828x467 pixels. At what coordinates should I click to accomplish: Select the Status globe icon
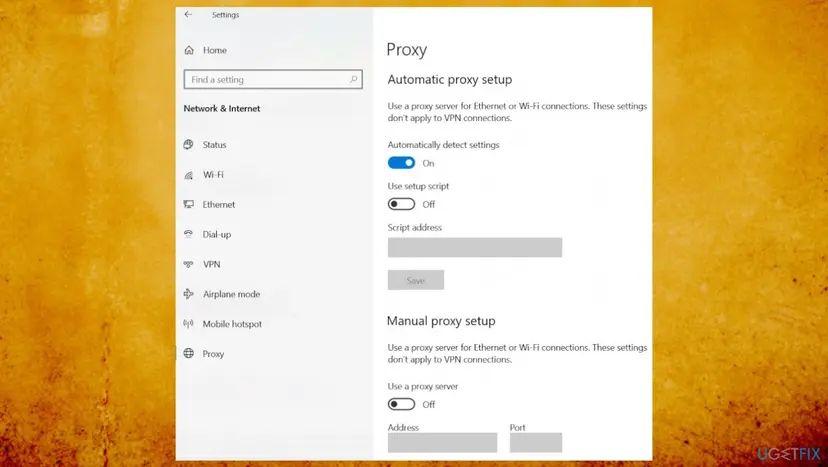[189, 144]
